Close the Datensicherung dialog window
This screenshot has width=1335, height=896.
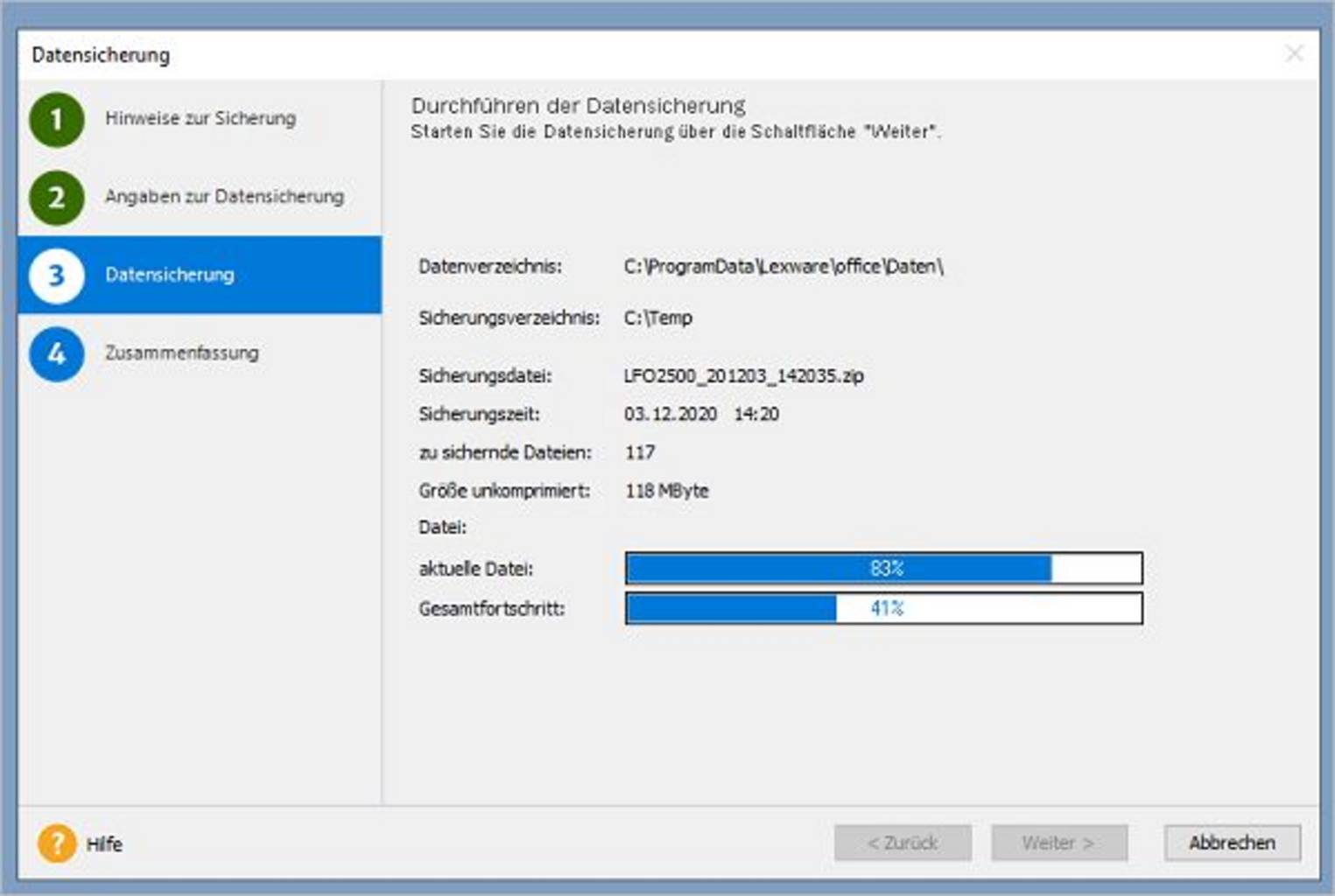click(x=1294, y=54)
